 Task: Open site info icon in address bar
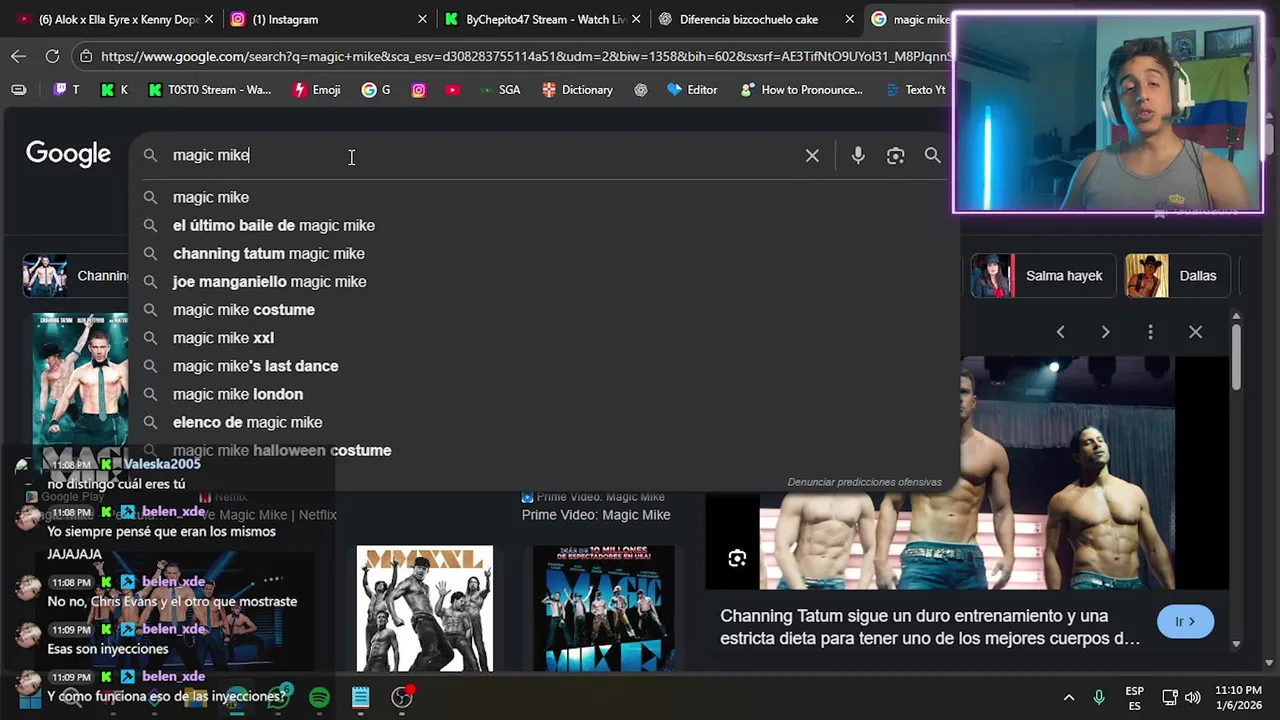coord(86,57)
